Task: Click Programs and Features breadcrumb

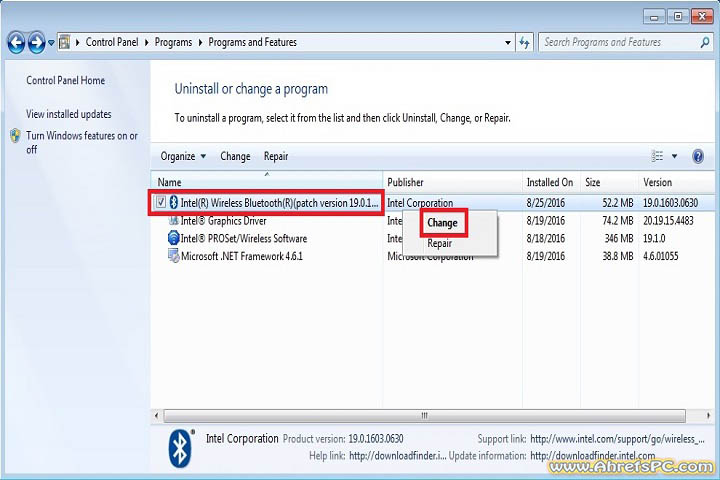Action: click(x=253, y=42)
